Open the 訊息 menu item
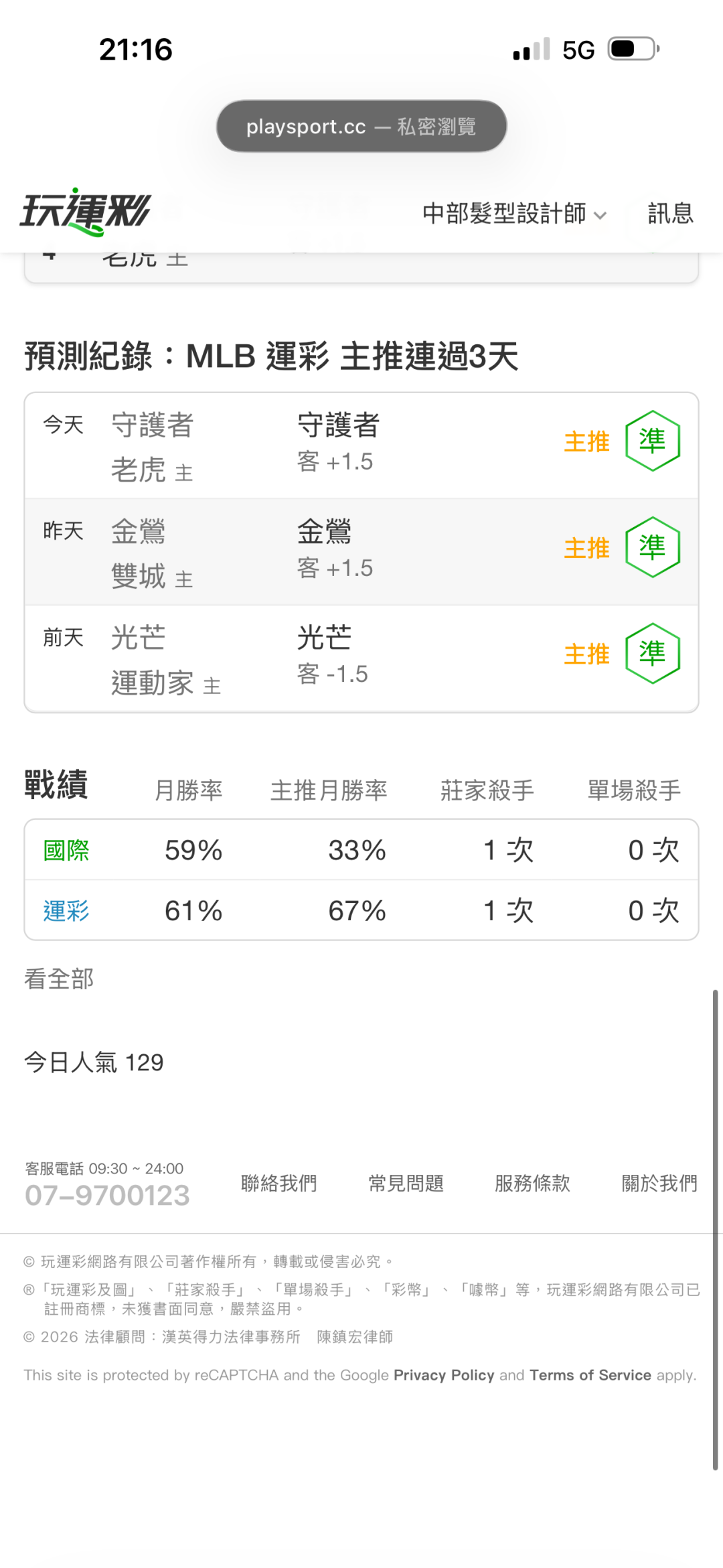The image size is (723, 1568). (670, 214)
